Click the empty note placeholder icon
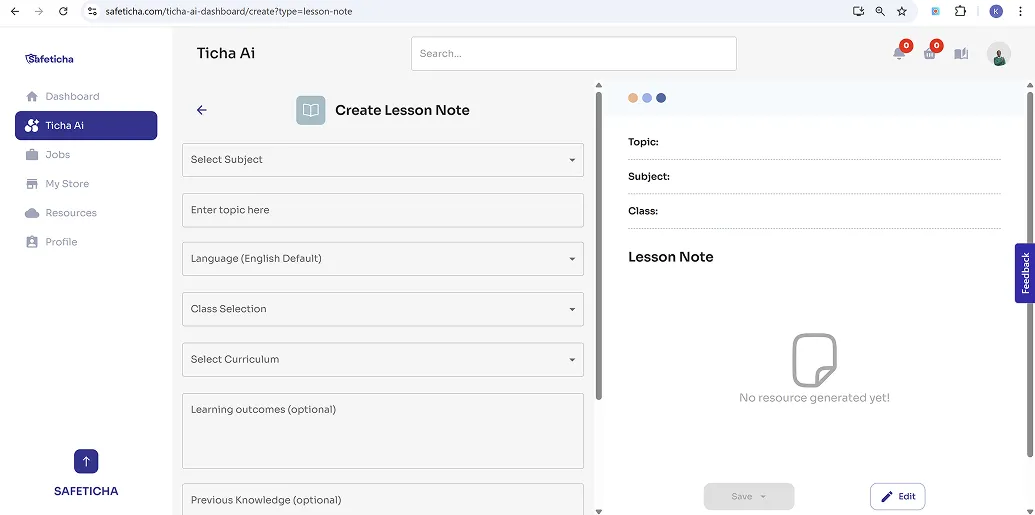 [x=815, y=360]
